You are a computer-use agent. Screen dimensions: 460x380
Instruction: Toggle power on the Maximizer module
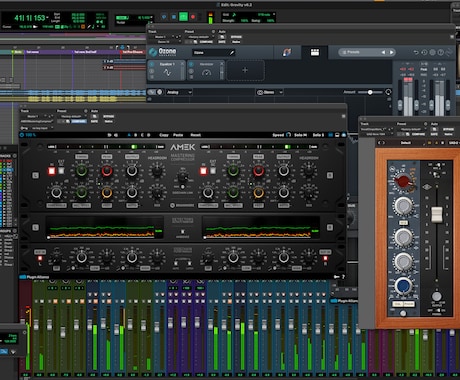(191, 64)
